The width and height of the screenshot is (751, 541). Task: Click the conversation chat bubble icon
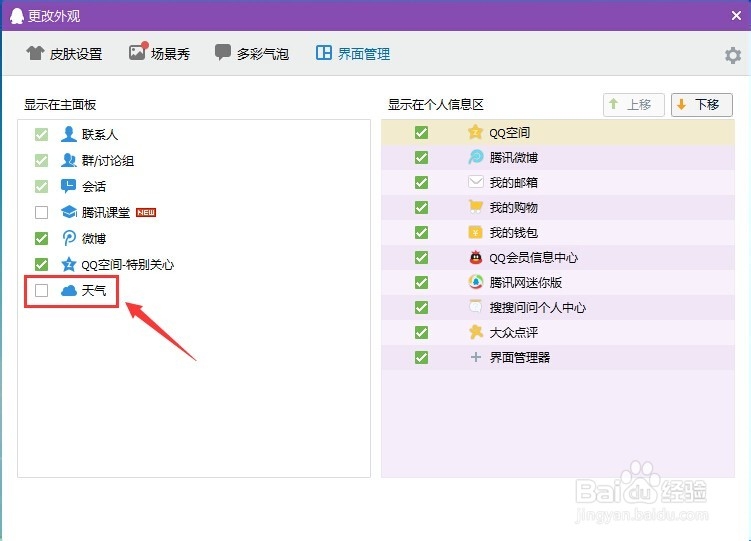(x=68, y=186)
